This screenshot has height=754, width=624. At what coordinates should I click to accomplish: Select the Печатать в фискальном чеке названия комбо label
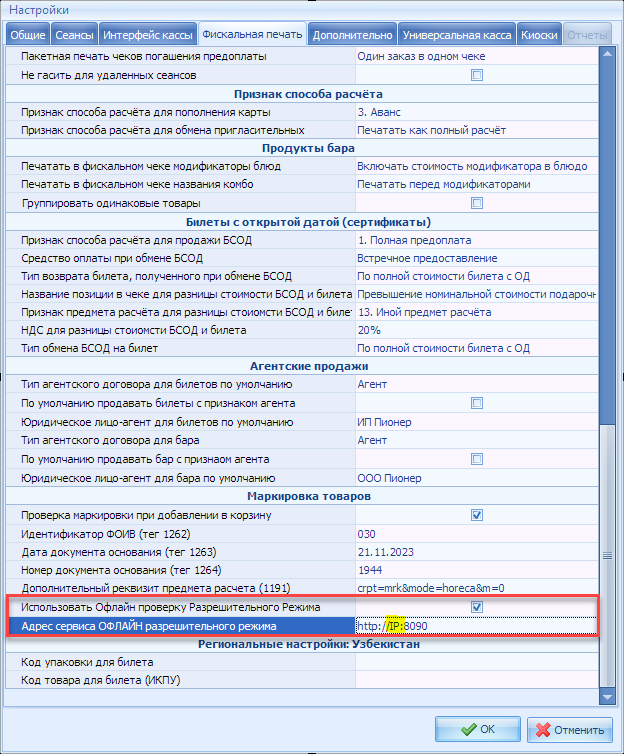point(137,184)
